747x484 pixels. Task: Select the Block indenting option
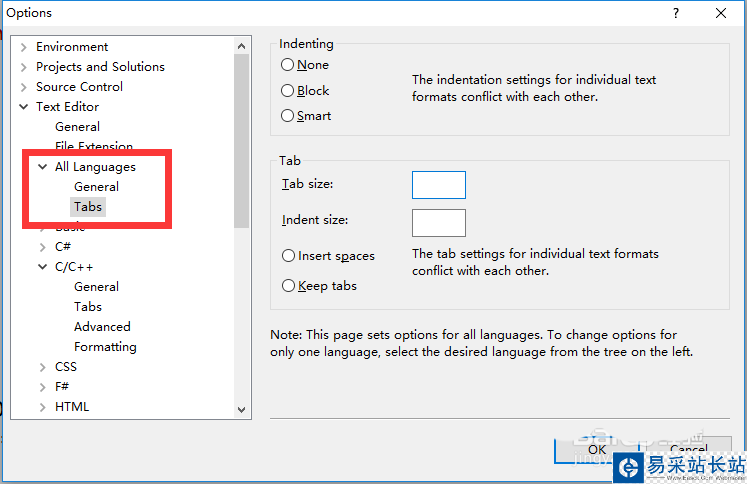(x=288, y=90)
